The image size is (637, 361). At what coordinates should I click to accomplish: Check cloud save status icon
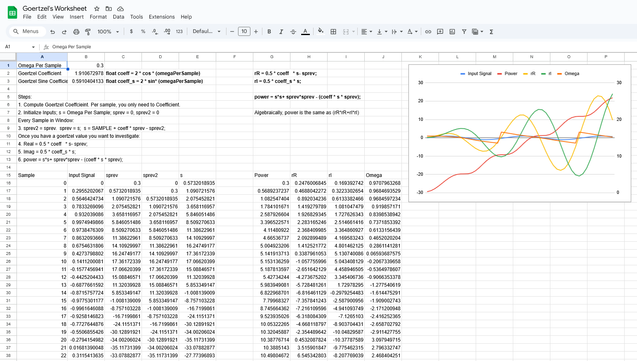point(120,9)
